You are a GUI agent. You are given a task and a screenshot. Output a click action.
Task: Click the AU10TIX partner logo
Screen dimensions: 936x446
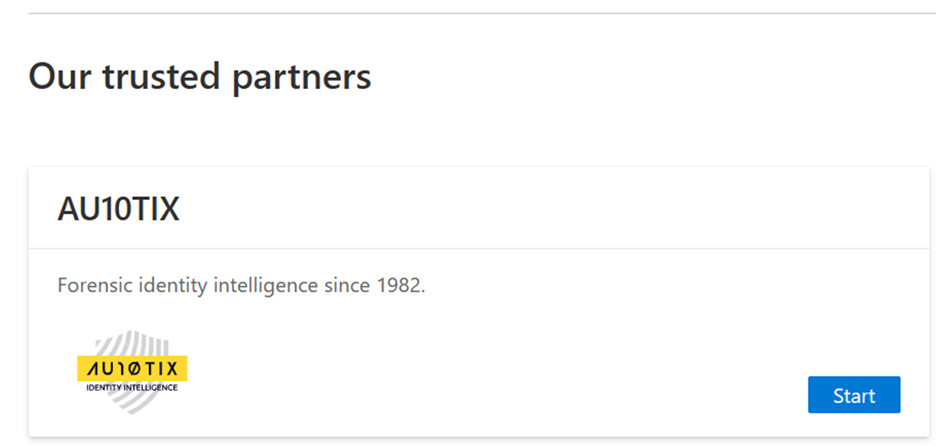133,373
